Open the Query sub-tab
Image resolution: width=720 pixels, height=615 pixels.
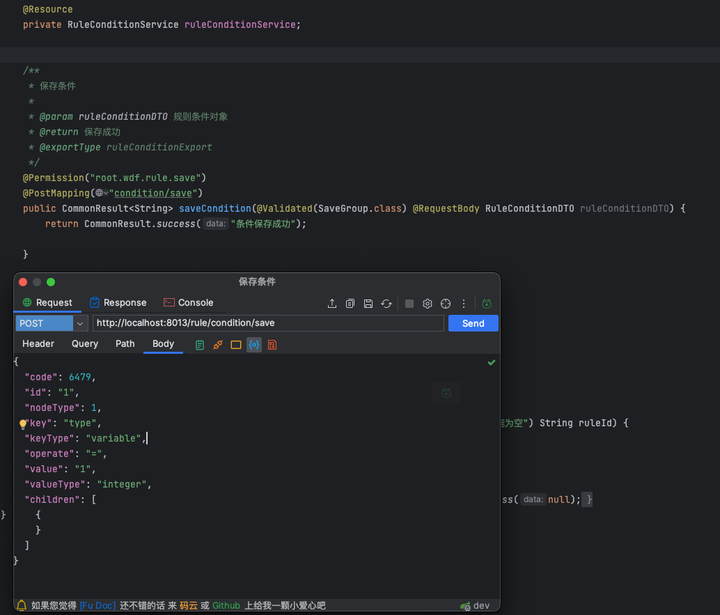pyautogui.click(x=85, y=344)
